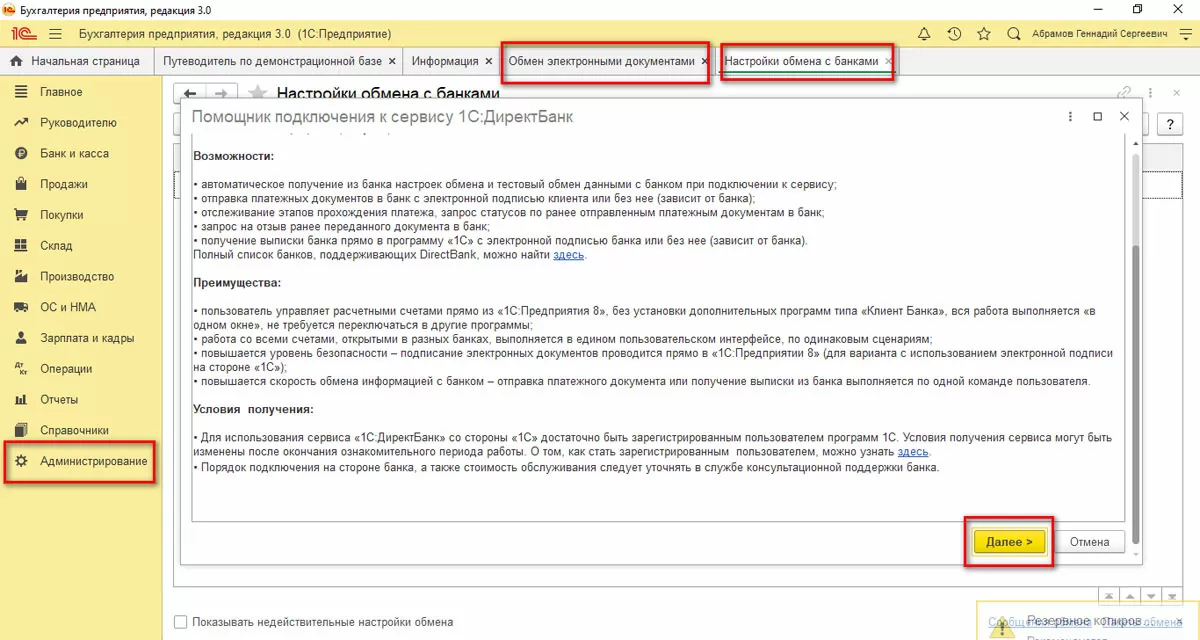The image size is (1200, 640).
Task: Click the Далее > button
Action: click(1009, 542)
